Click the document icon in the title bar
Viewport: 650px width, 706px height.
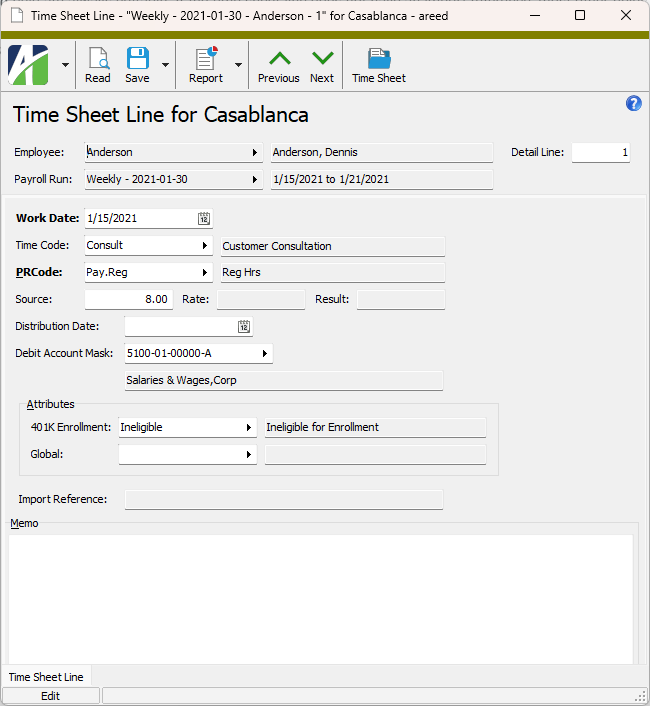[x=17, y=16]
